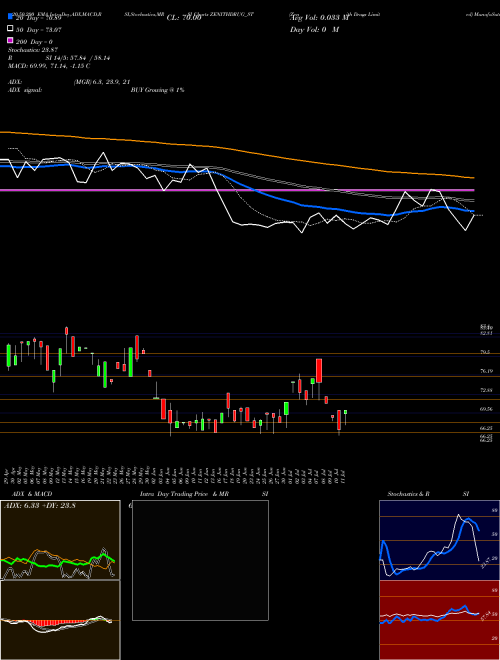This screenshot has height=660, width=500.
Task: Select the 'MACD: 69.99, 71.14, -1.15 C' line
Action: (49, 66)
